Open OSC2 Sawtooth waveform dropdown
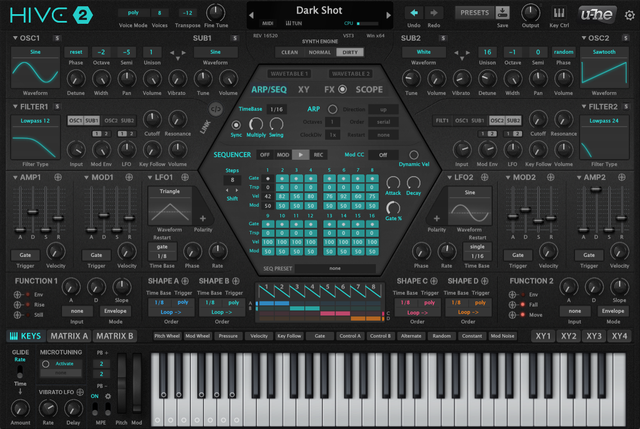640x429 pixels. 604,52
